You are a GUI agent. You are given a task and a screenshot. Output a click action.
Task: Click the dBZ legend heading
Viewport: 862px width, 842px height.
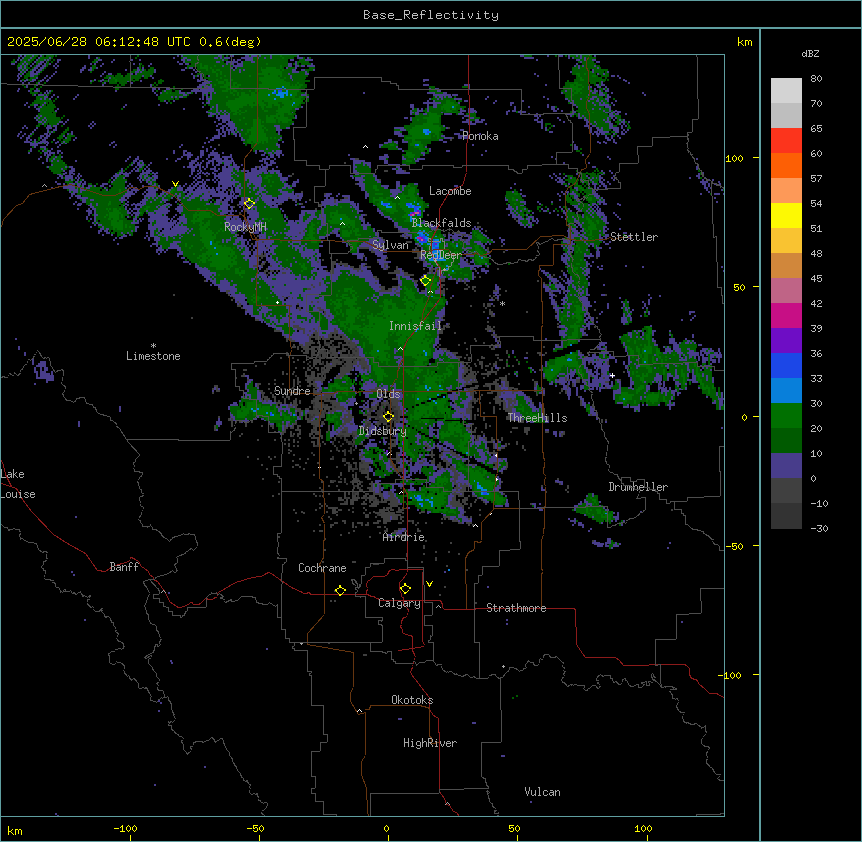[810, 54]
